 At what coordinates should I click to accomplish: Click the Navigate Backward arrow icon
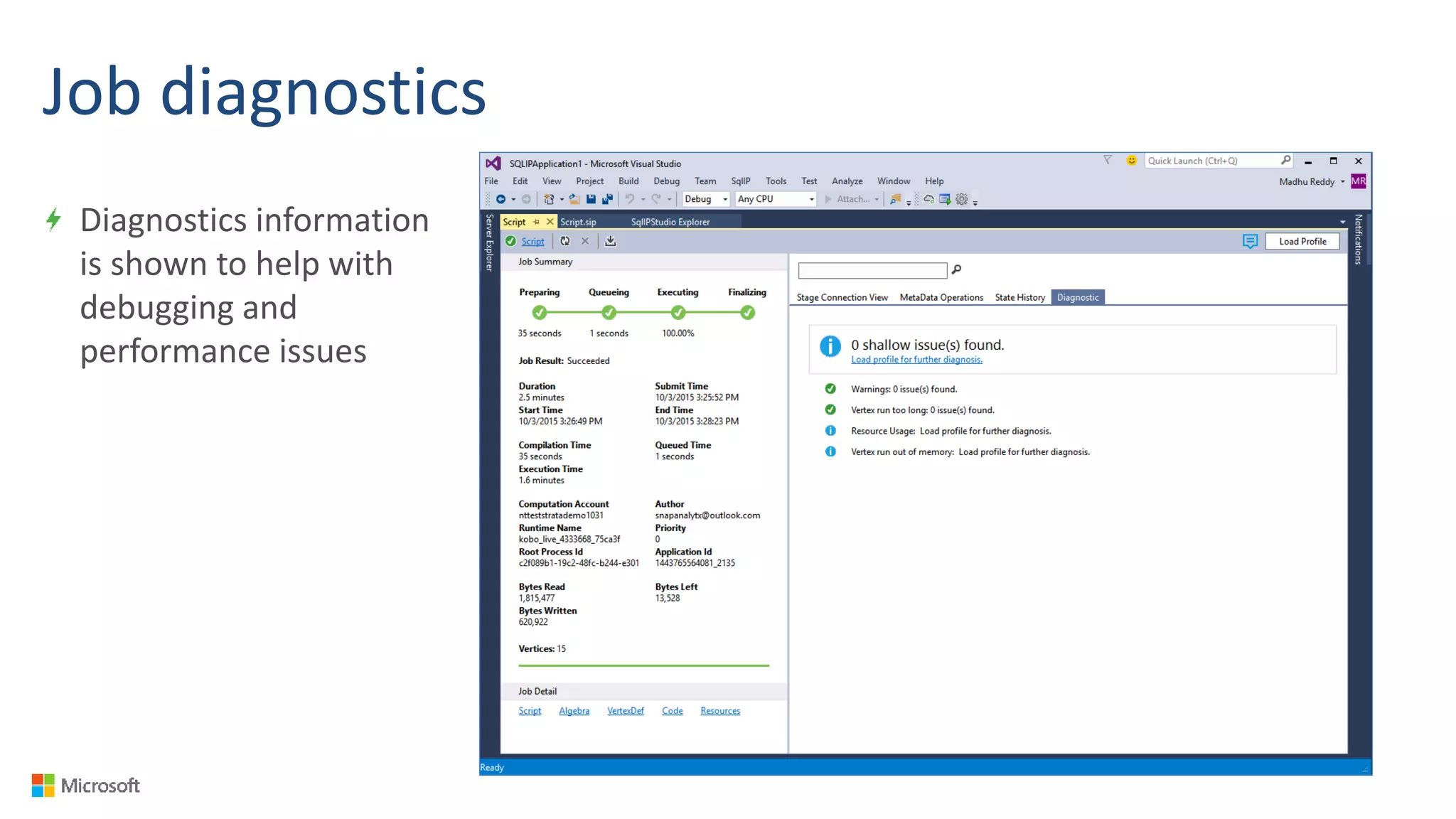pyautogui.click(x=500, y=199)
